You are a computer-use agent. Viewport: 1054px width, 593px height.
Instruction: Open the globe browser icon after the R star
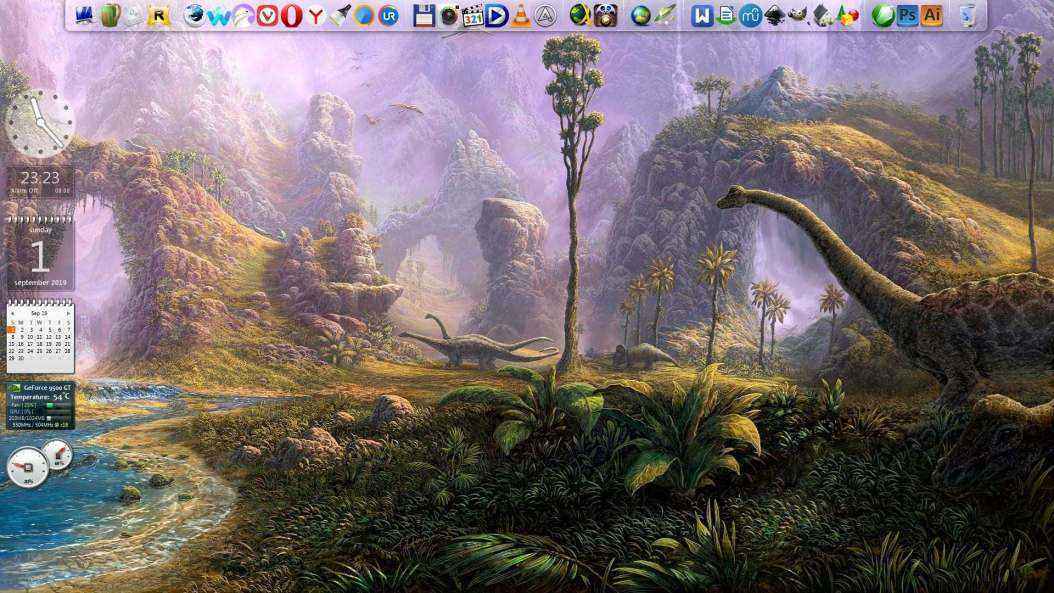point(194,15)
